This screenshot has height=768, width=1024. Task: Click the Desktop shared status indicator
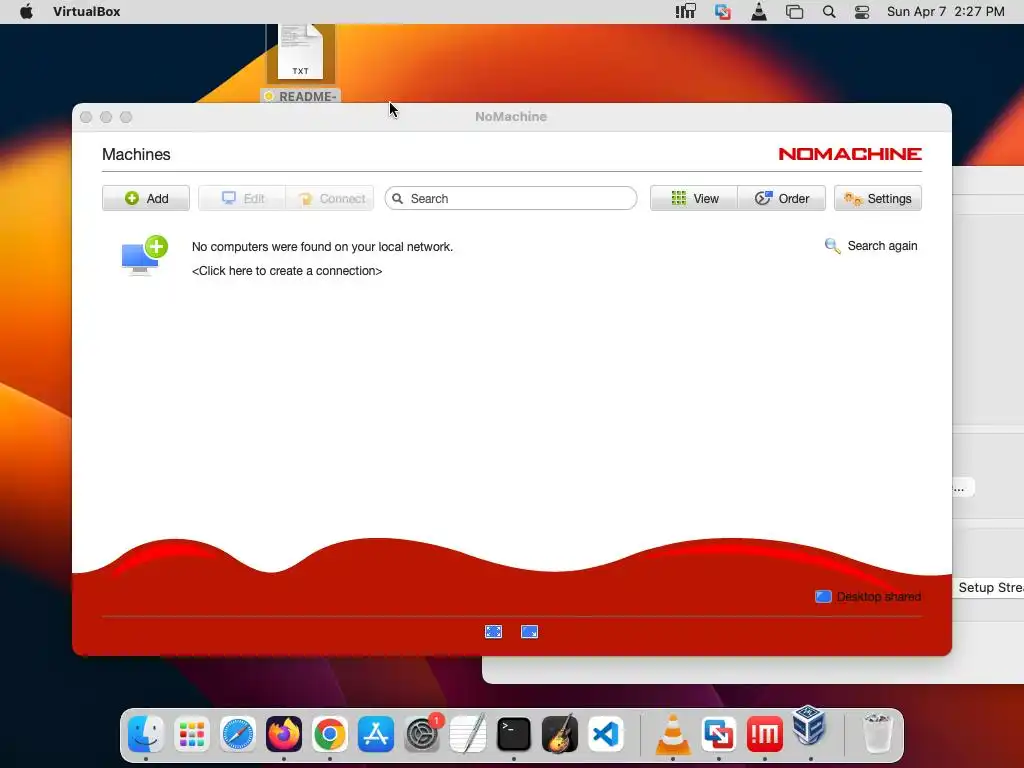pyautogui.click(x=868, y=597)
